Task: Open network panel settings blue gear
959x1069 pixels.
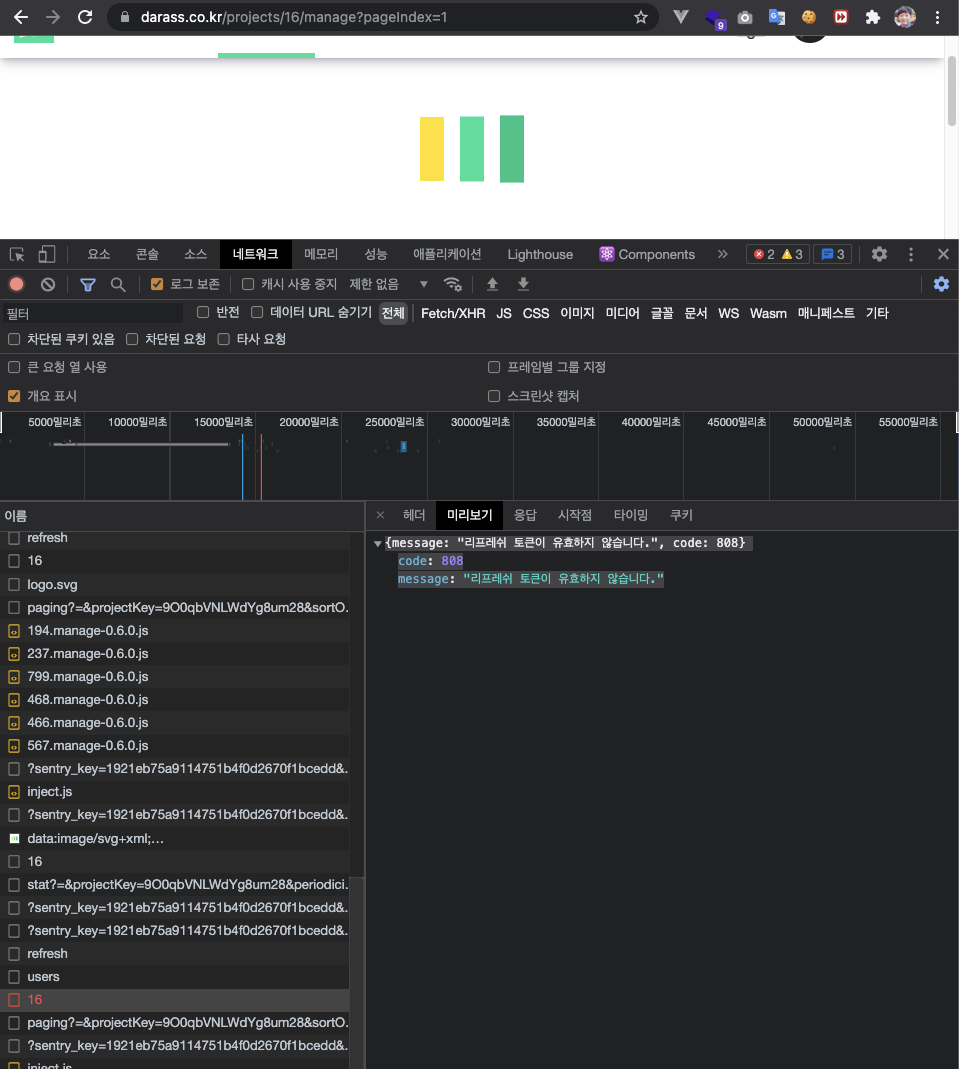Action: tap(941, 284)
